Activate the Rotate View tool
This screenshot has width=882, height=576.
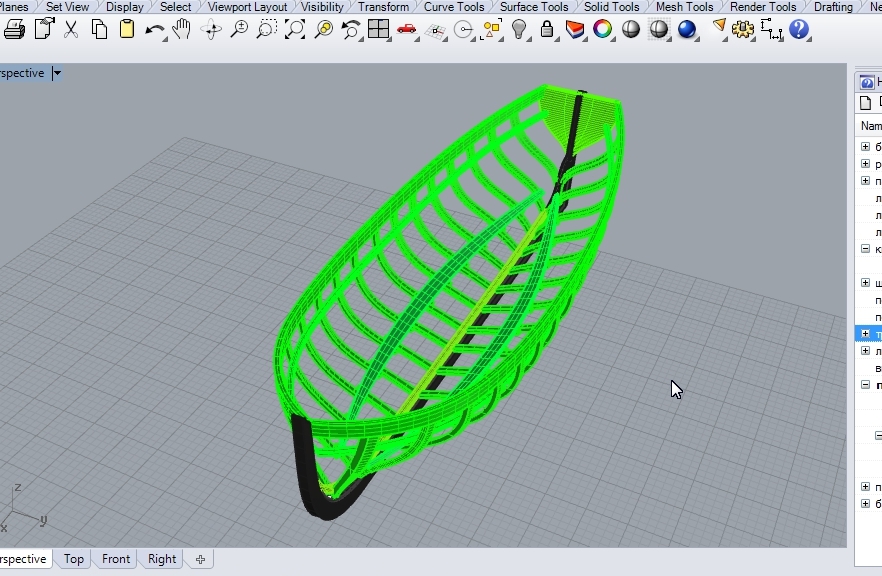tap(211, 29)
